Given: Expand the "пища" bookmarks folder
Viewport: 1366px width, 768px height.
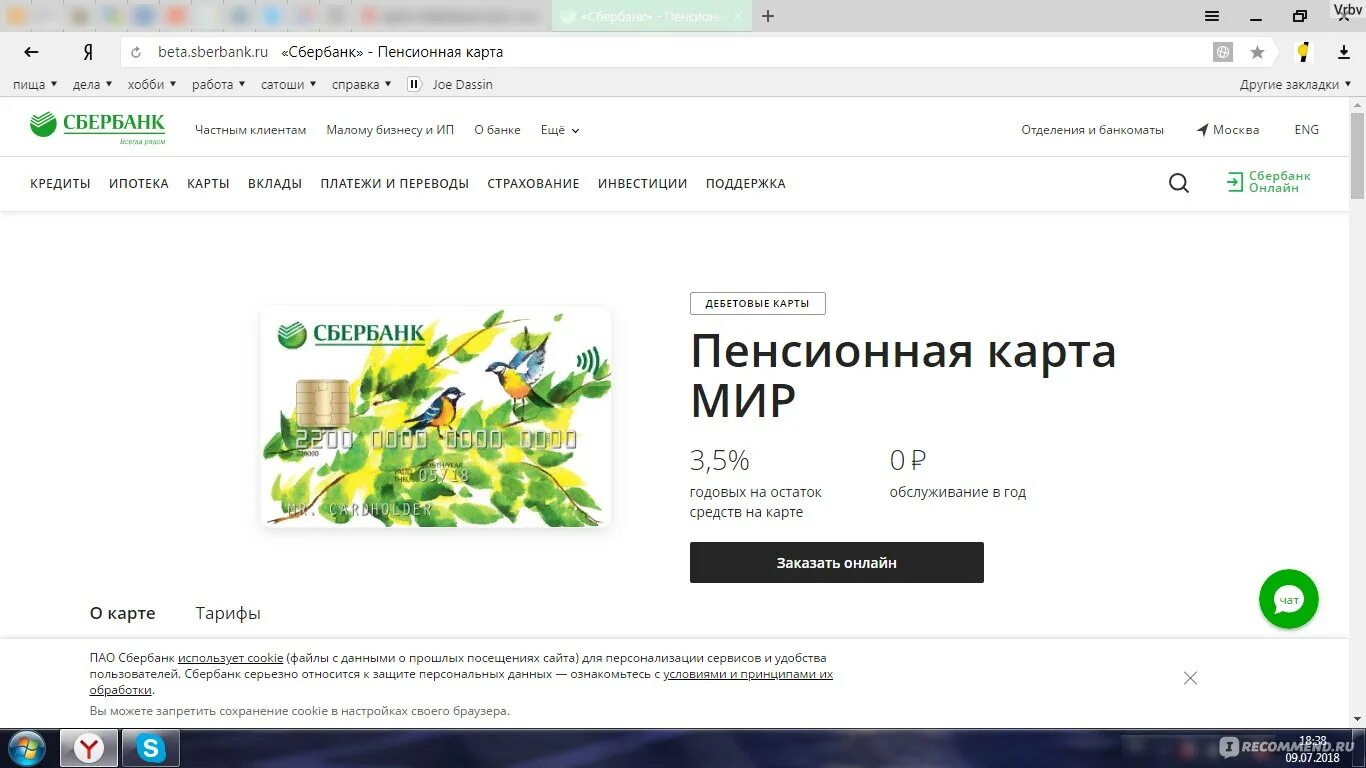Looking at the screenshot, I should tap(35, 85).
